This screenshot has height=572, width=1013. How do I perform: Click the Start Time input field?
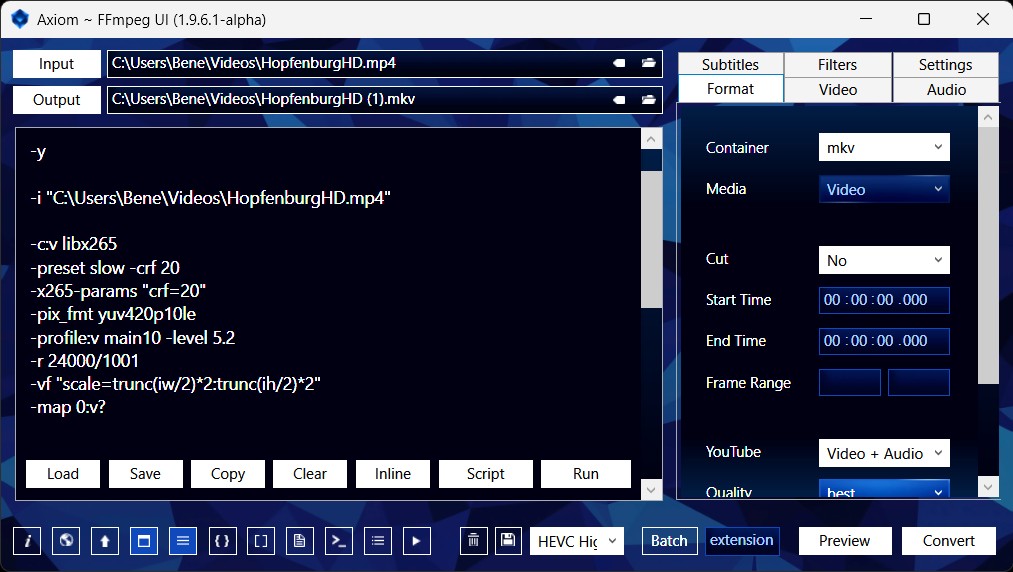(884, 300)
